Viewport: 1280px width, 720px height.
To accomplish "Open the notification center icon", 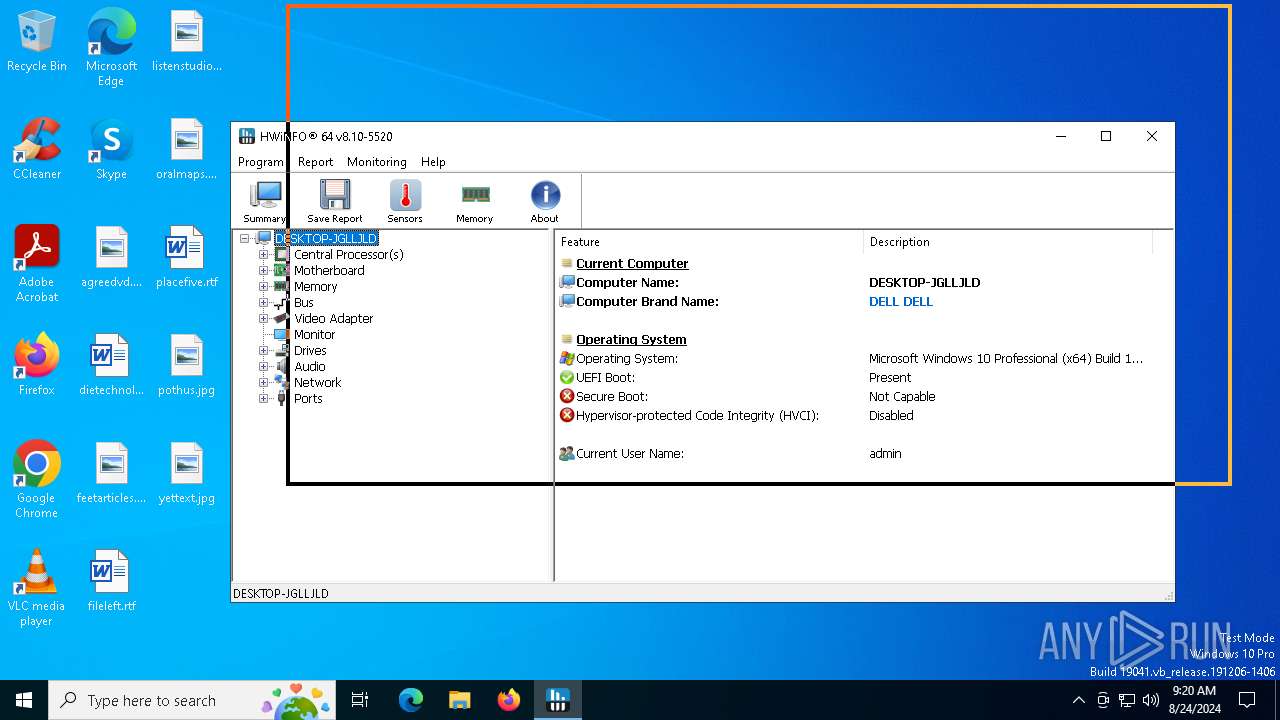I will pos(1247,700).
